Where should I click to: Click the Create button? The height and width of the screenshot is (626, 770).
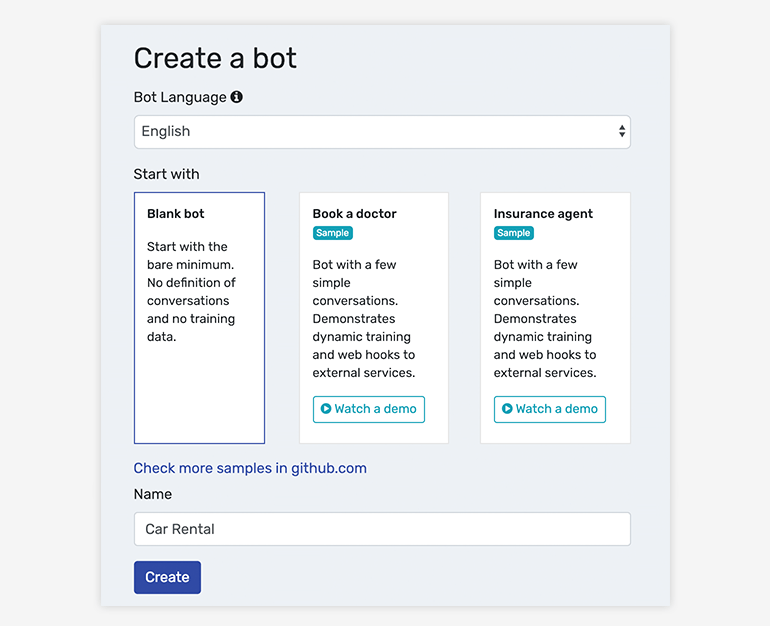(x=167, y=577)
